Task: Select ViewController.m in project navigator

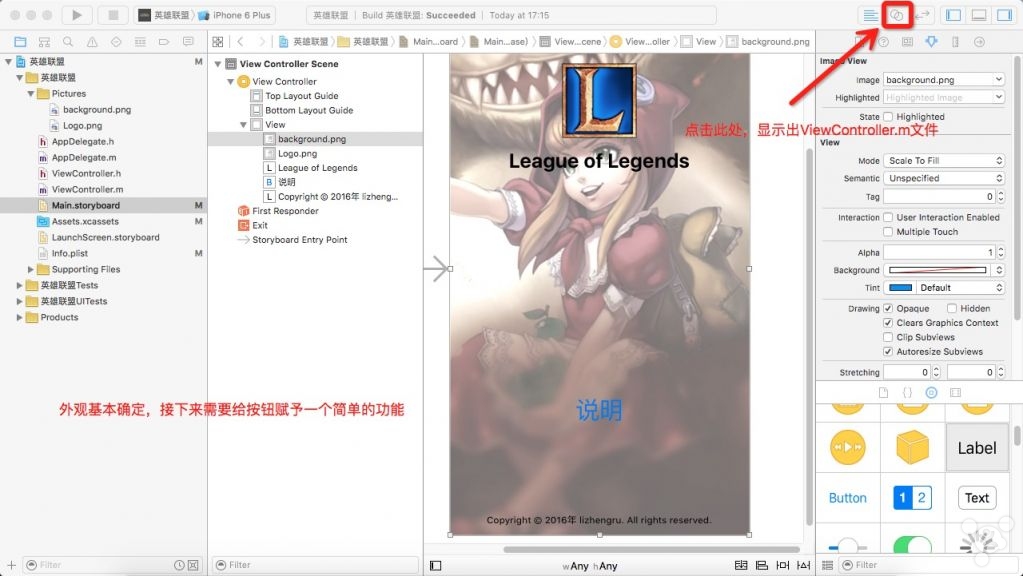Action: 87,189
